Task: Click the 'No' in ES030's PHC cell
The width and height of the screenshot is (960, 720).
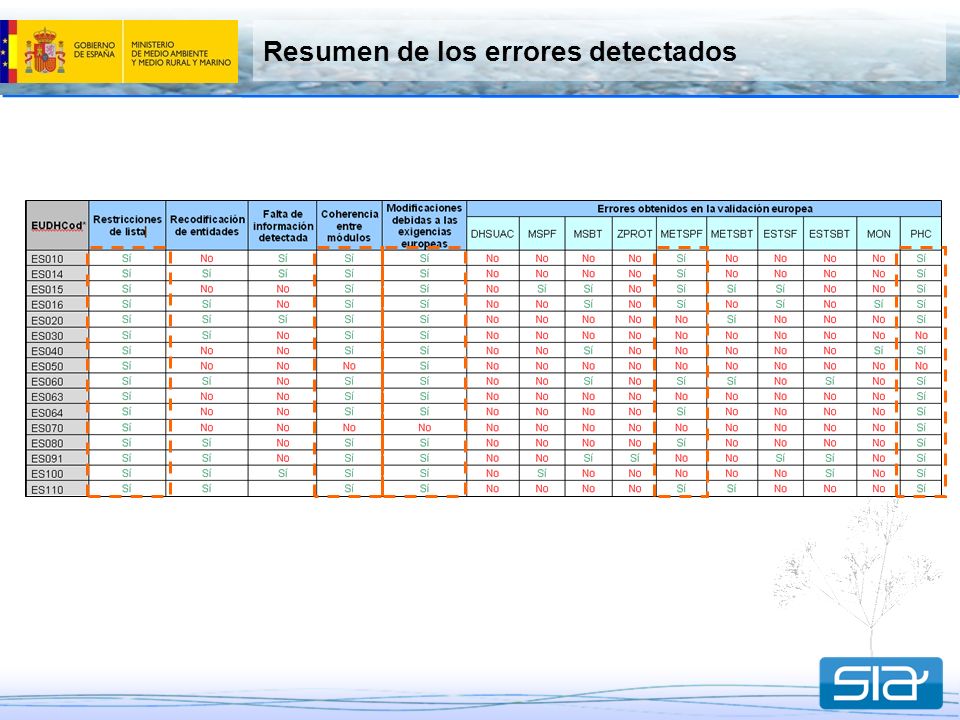Action: 921,335
